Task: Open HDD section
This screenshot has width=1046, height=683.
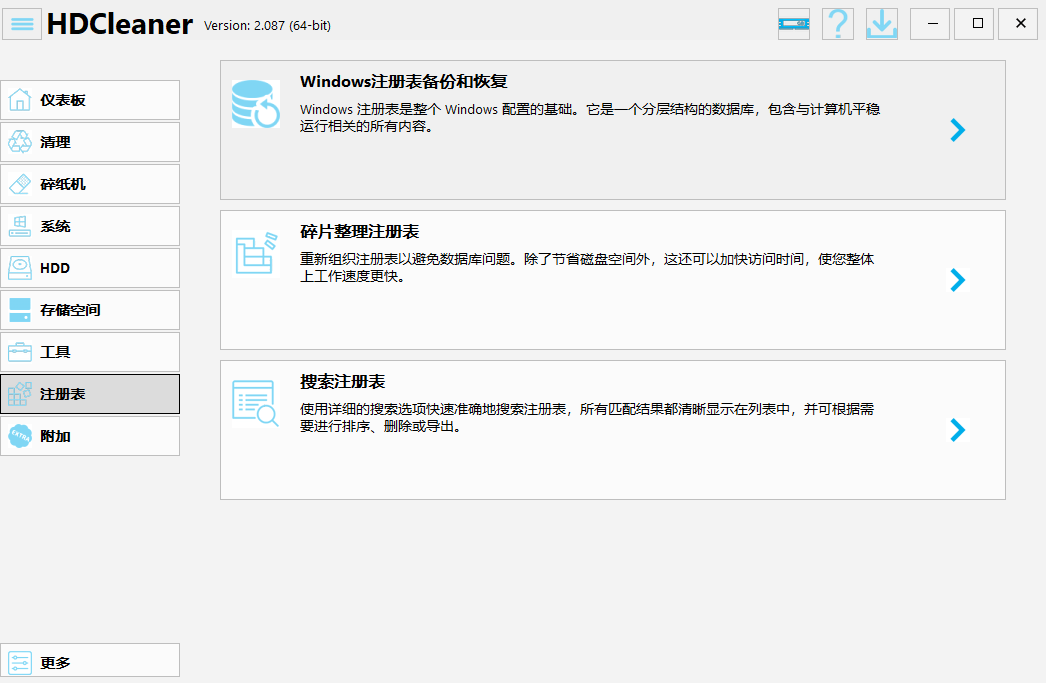Action: (x=90, y=268)
